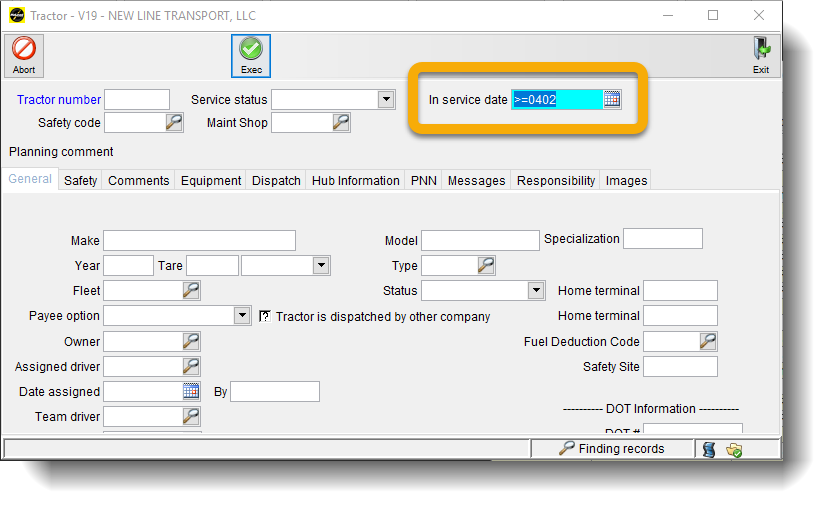This screenshot has height=513, width=835.
Task: Expand the dropdown next to Tare
Action: tap(321, 265)
